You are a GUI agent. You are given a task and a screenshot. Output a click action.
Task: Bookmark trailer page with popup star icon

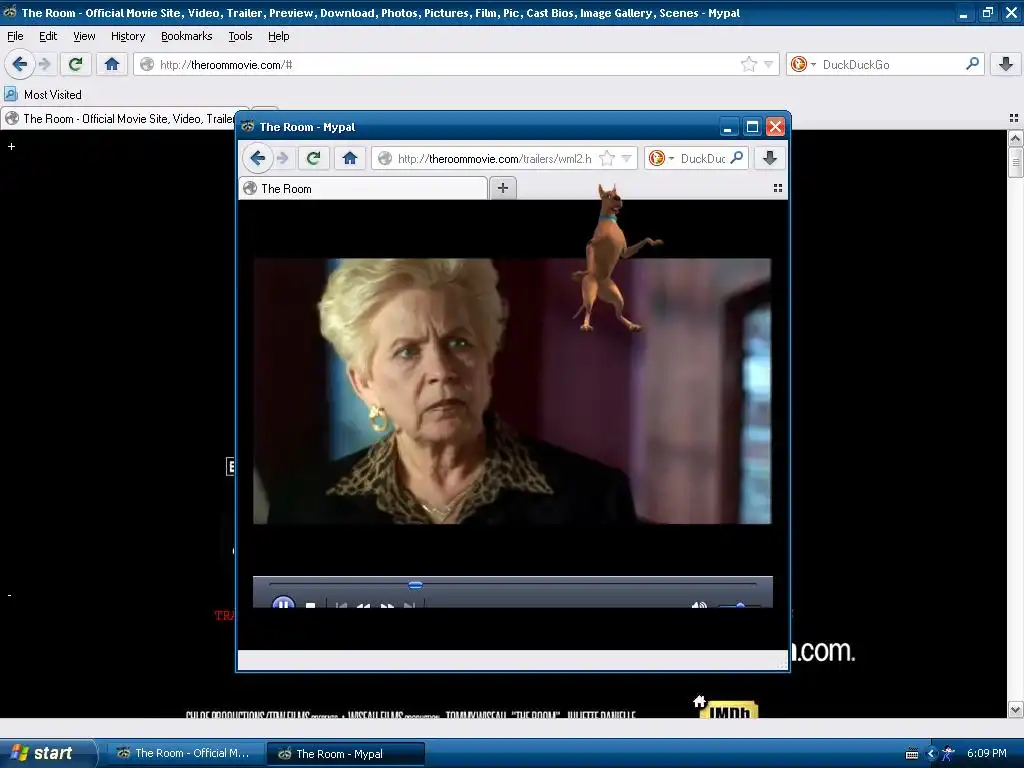pos(607,158)
